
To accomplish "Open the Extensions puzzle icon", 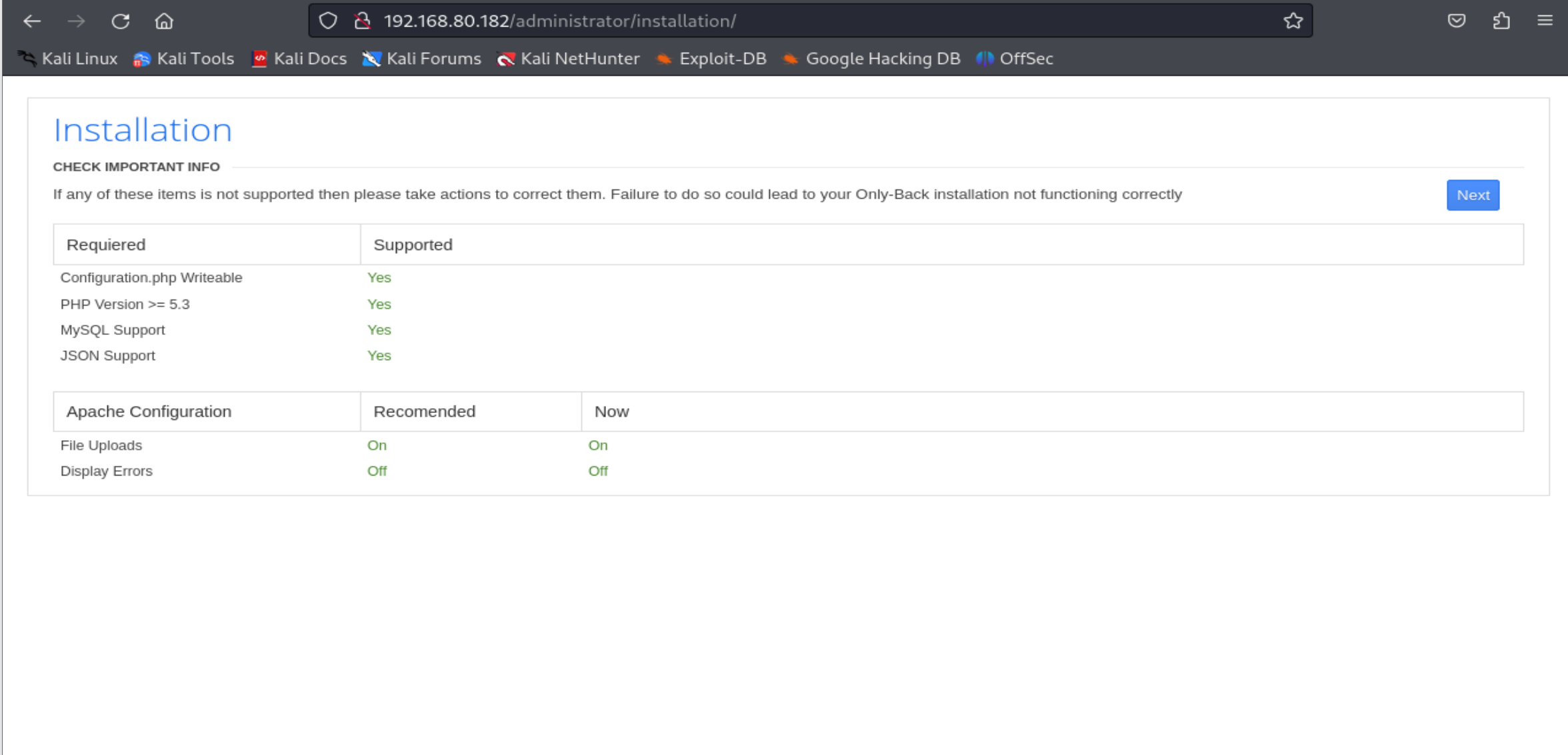I will coord(1501,21).
